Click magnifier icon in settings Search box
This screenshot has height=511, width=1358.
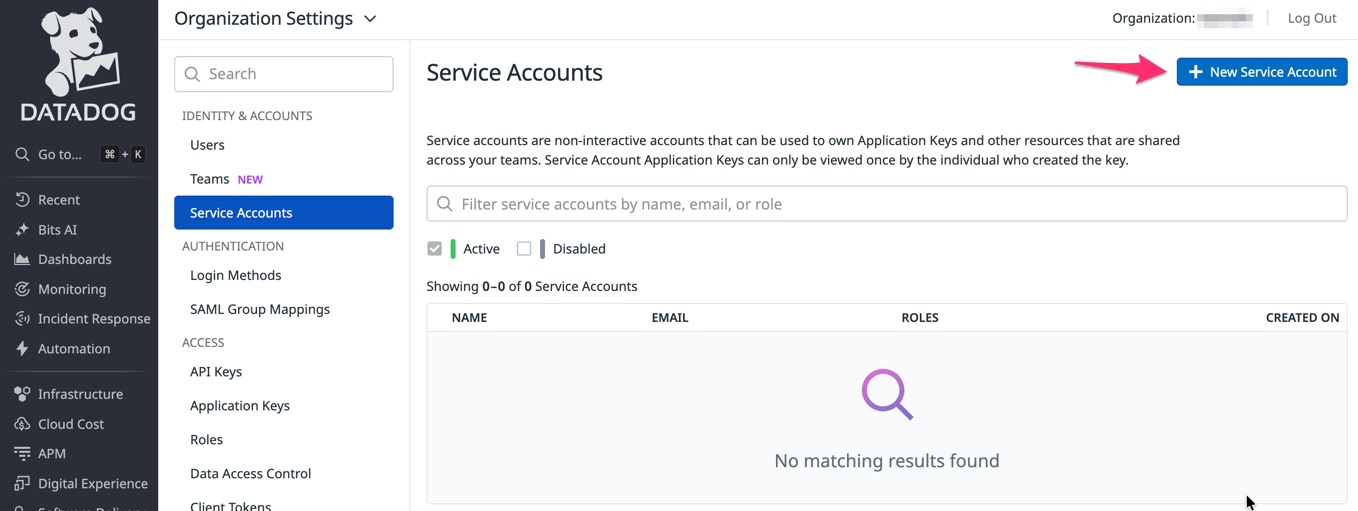point(193,74)
